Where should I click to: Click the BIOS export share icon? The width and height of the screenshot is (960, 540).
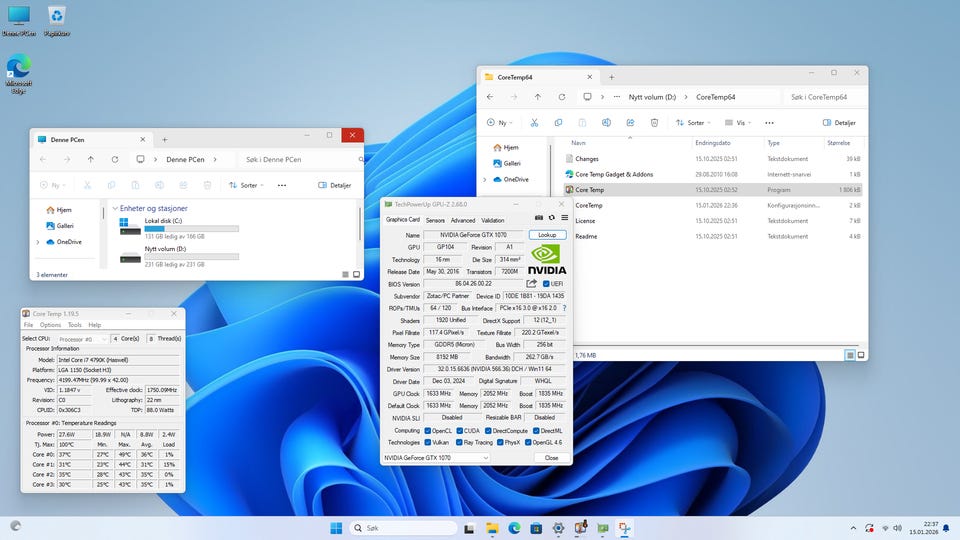[x=532, y=284]
